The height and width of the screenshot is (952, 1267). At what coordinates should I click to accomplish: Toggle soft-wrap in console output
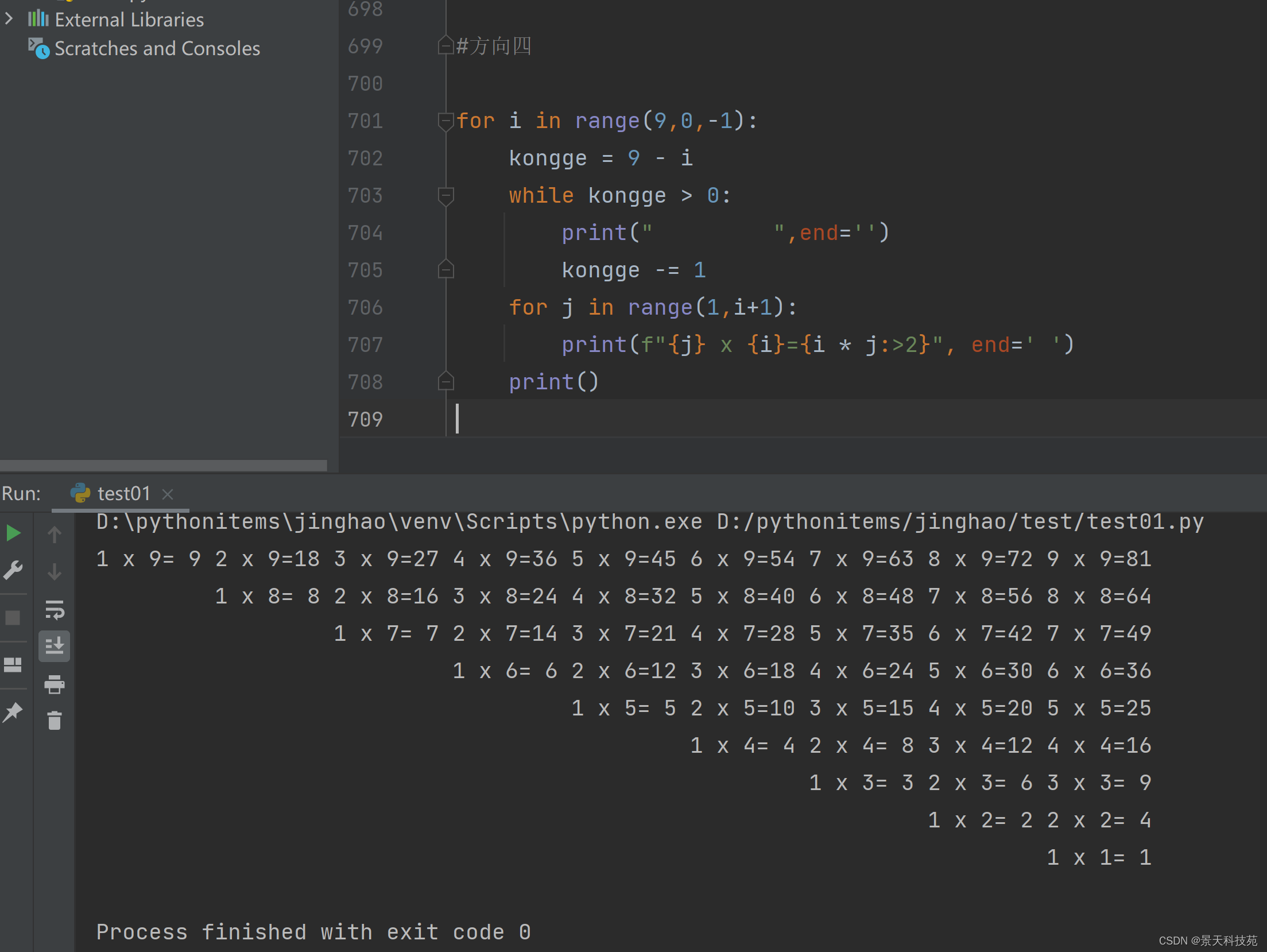coord(55,610)
